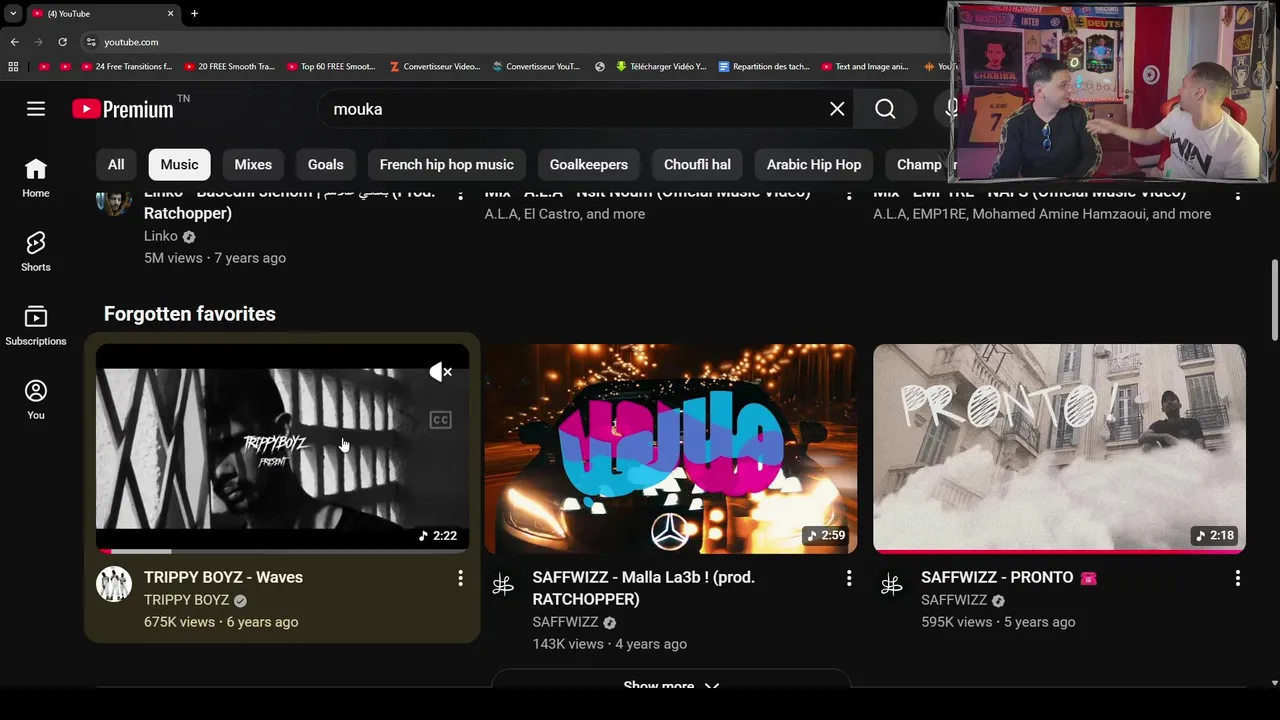Click '675K views · 6 years ago' text
Viewport: 1280px width, 720px height.
point(221,622)
